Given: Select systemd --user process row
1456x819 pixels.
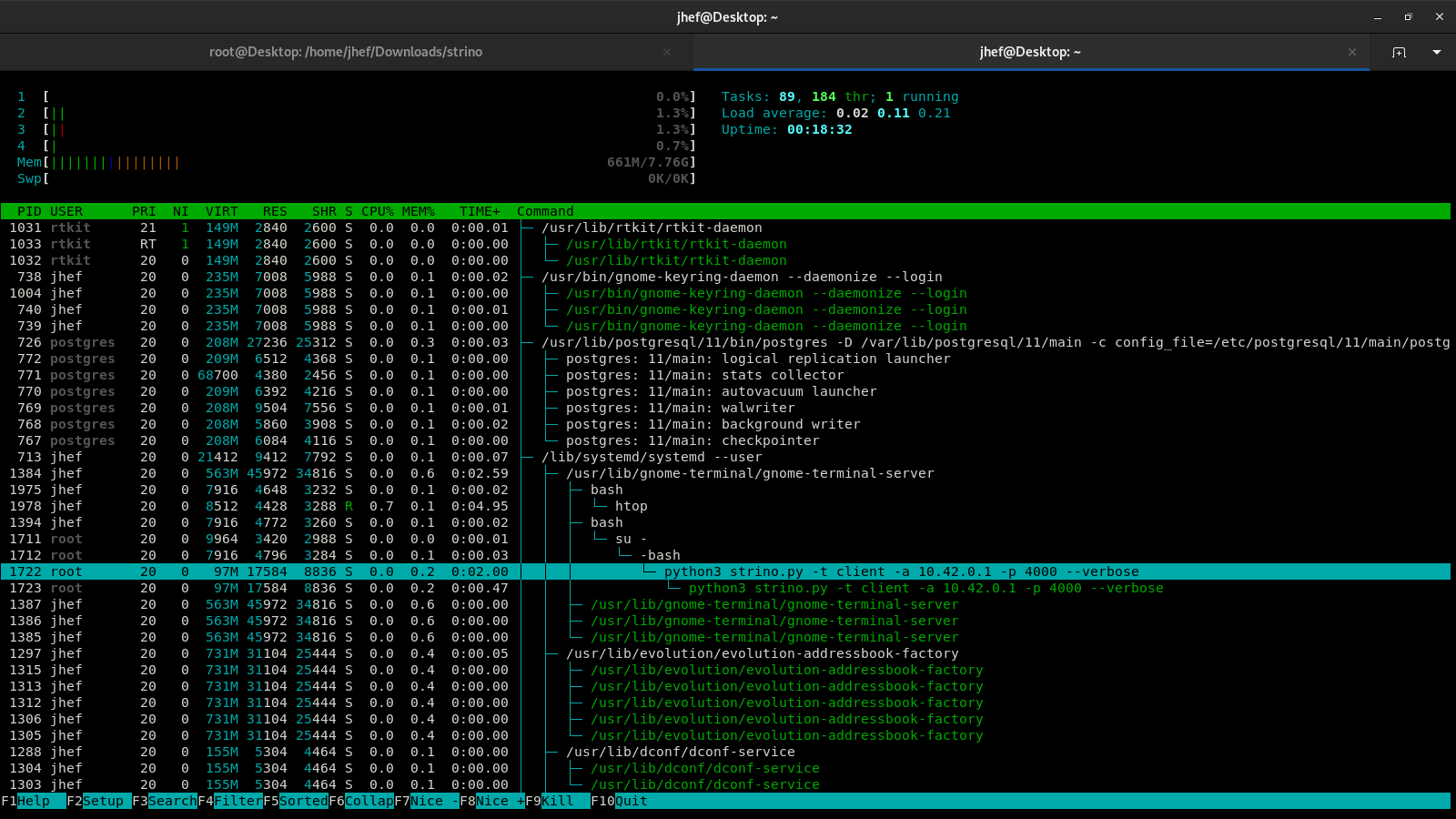Looking at the screenshot, I should coord(725,457).
